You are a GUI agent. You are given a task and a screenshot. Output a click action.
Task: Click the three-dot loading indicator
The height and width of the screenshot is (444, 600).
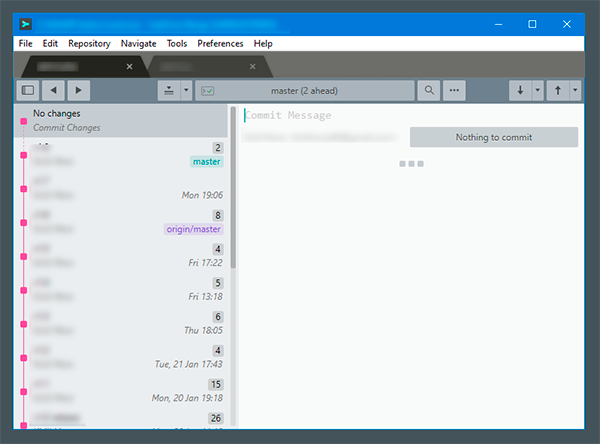(411, 164)
